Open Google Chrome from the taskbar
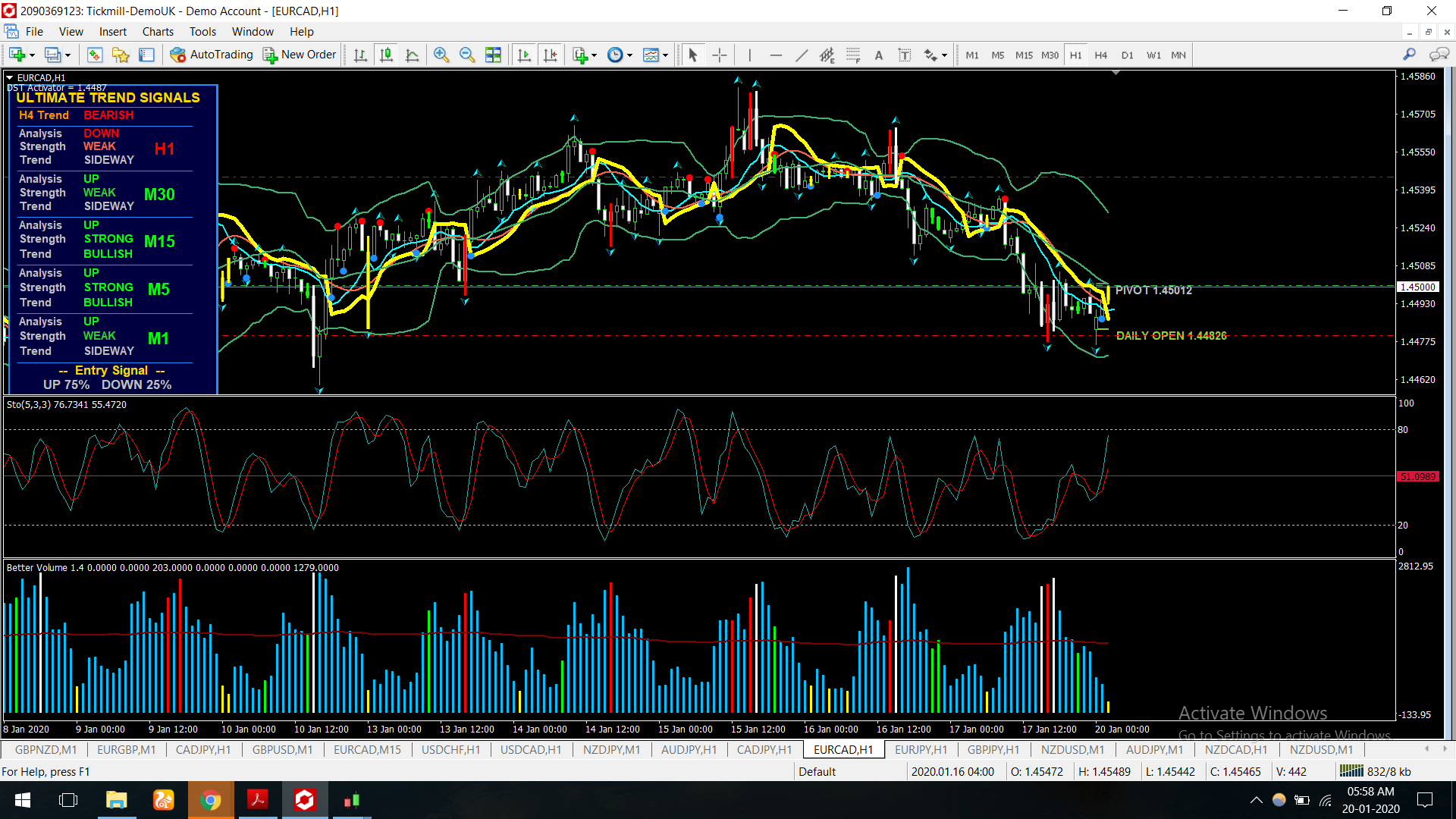Screen dimensions: 1456x819 click(210, 800)
